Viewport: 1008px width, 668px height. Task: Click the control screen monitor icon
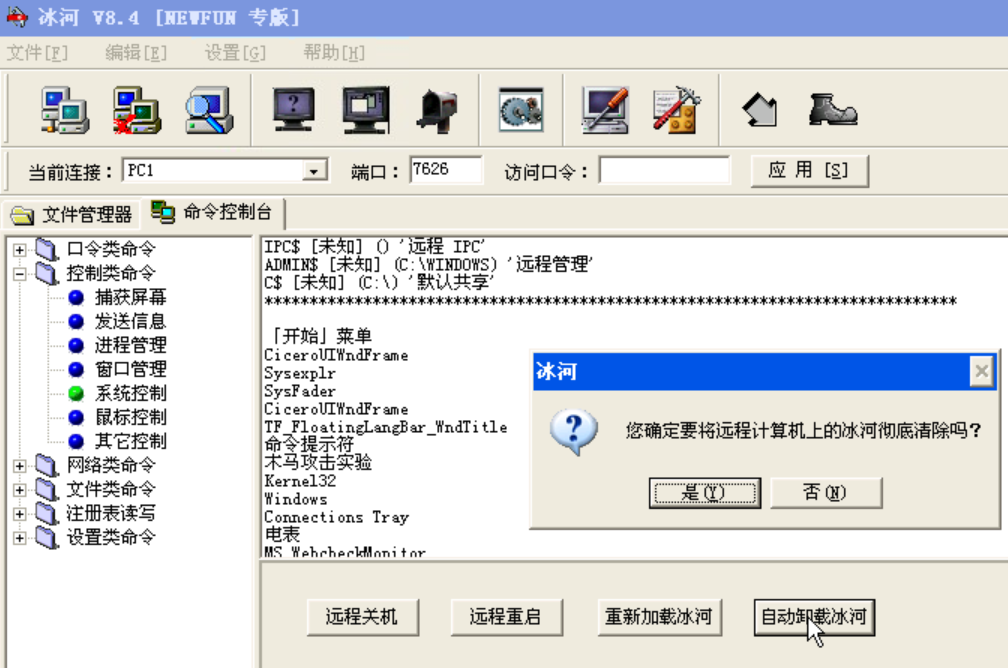pyautogui.click(x=366, y=110)
